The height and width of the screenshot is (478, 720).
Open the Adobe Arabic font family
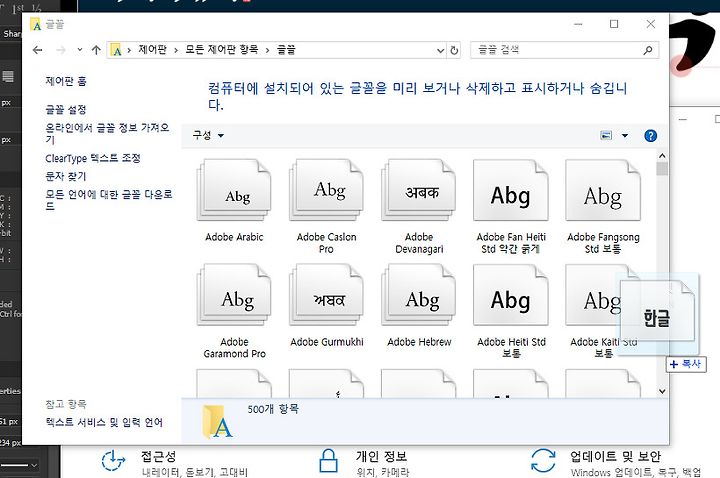(x=234, y=190)
